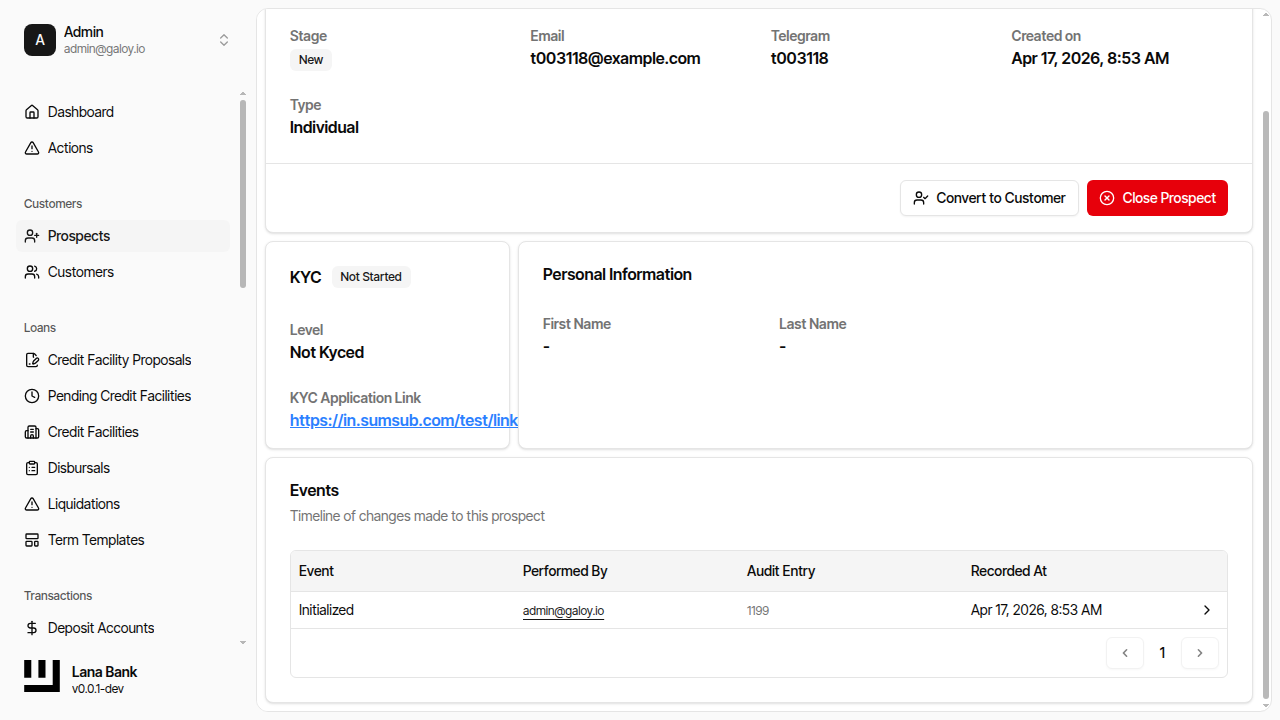
Task: Click the Convert to Customer button
Action: pyautogui.click(x=989, y=198)
